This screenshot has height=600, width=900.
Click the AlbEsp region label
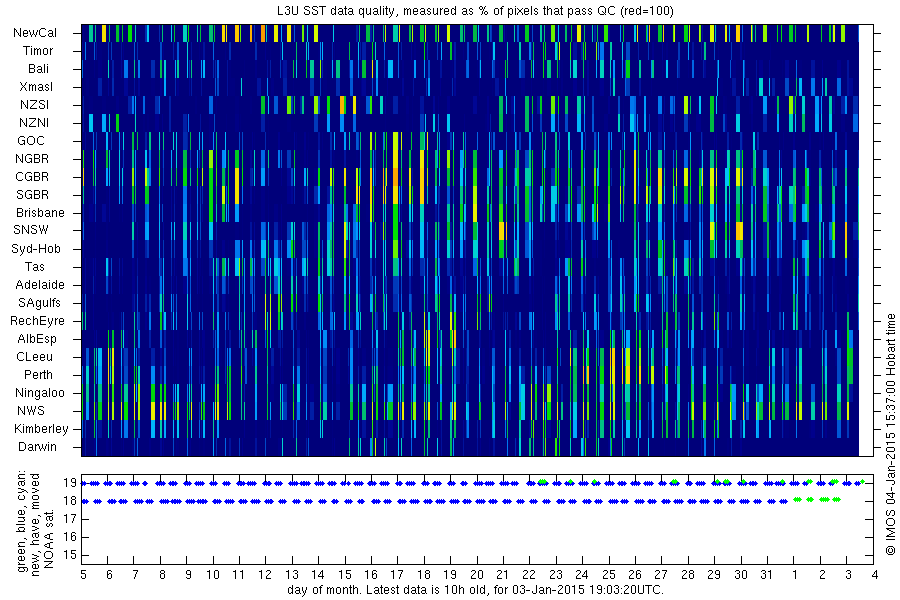click(37, 339)
